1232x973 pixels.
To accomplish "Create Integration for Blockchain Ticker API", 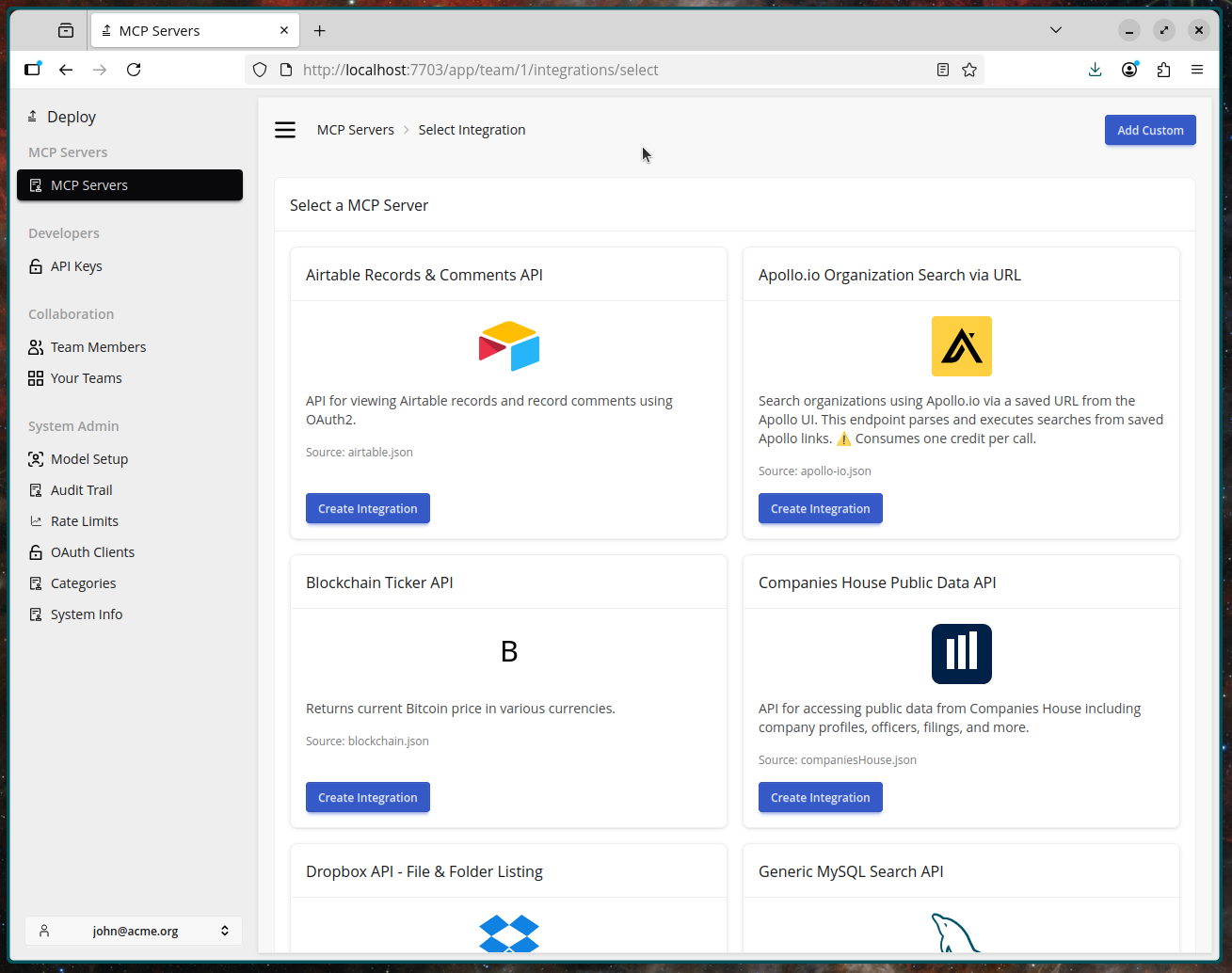I will click(367, 797).
